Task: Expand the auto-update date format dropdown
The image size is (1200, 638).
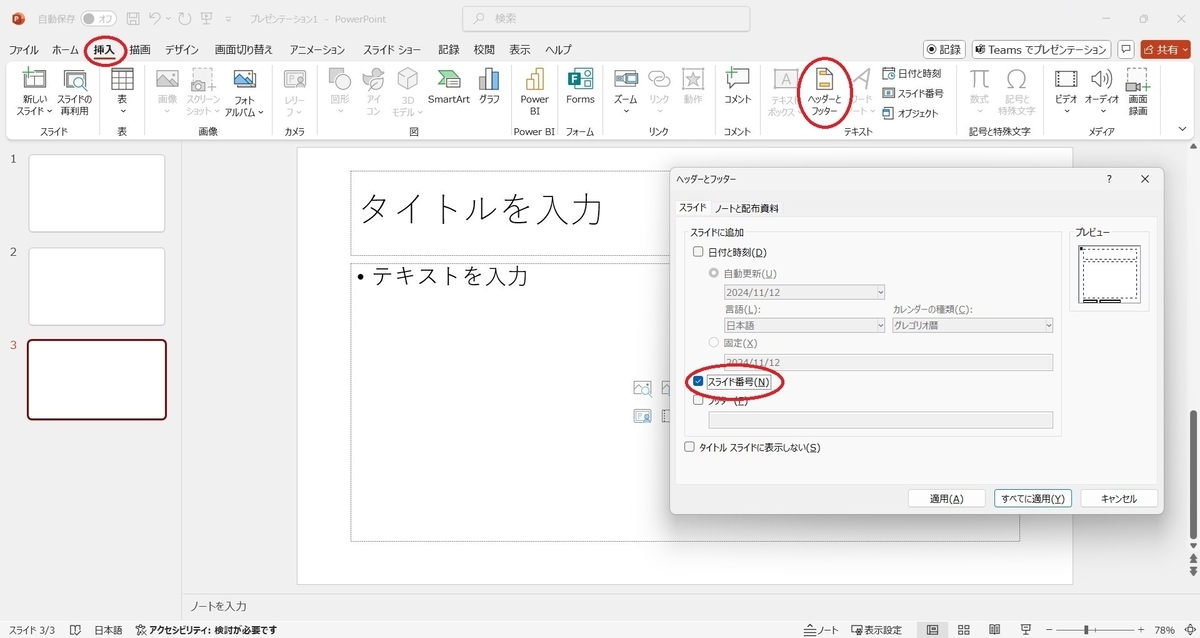Action: pos(804,292)
